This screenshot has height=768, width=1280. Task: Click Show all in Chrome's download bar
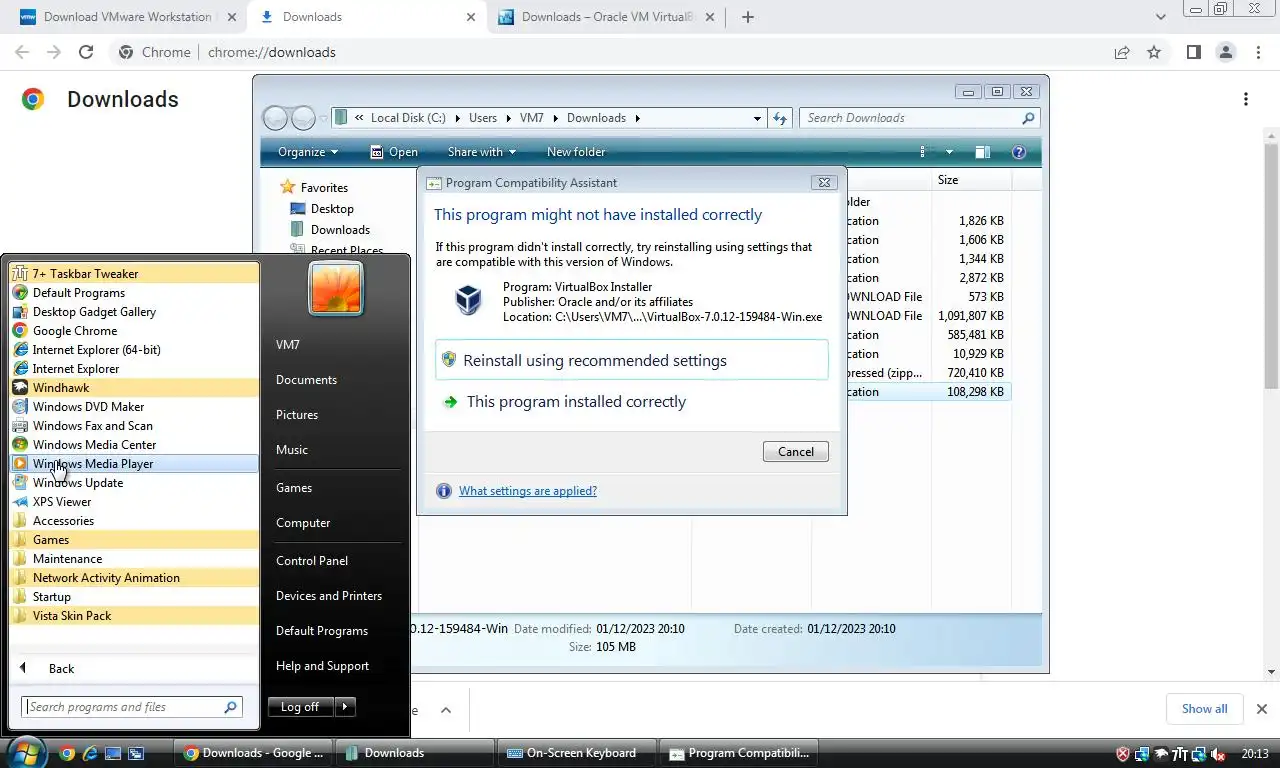click(1204, 709)
